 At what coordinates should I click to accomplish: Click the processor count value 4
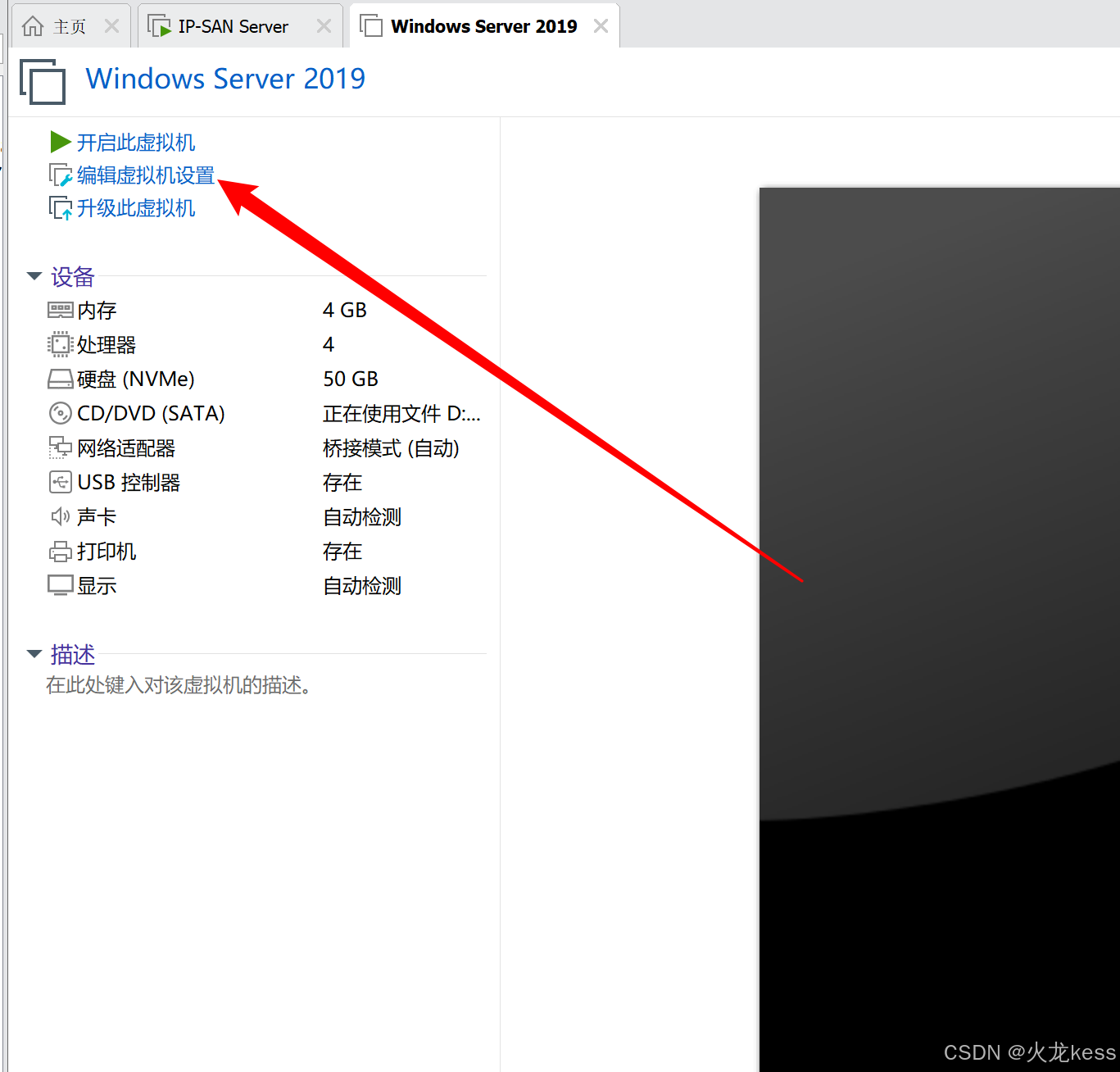[x=329, y=345]
